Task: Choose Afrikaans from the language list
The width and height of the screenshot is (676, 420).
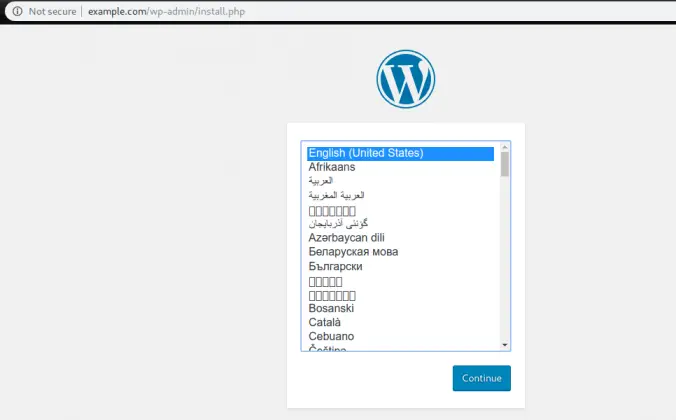Action: (x=332, y=167)
